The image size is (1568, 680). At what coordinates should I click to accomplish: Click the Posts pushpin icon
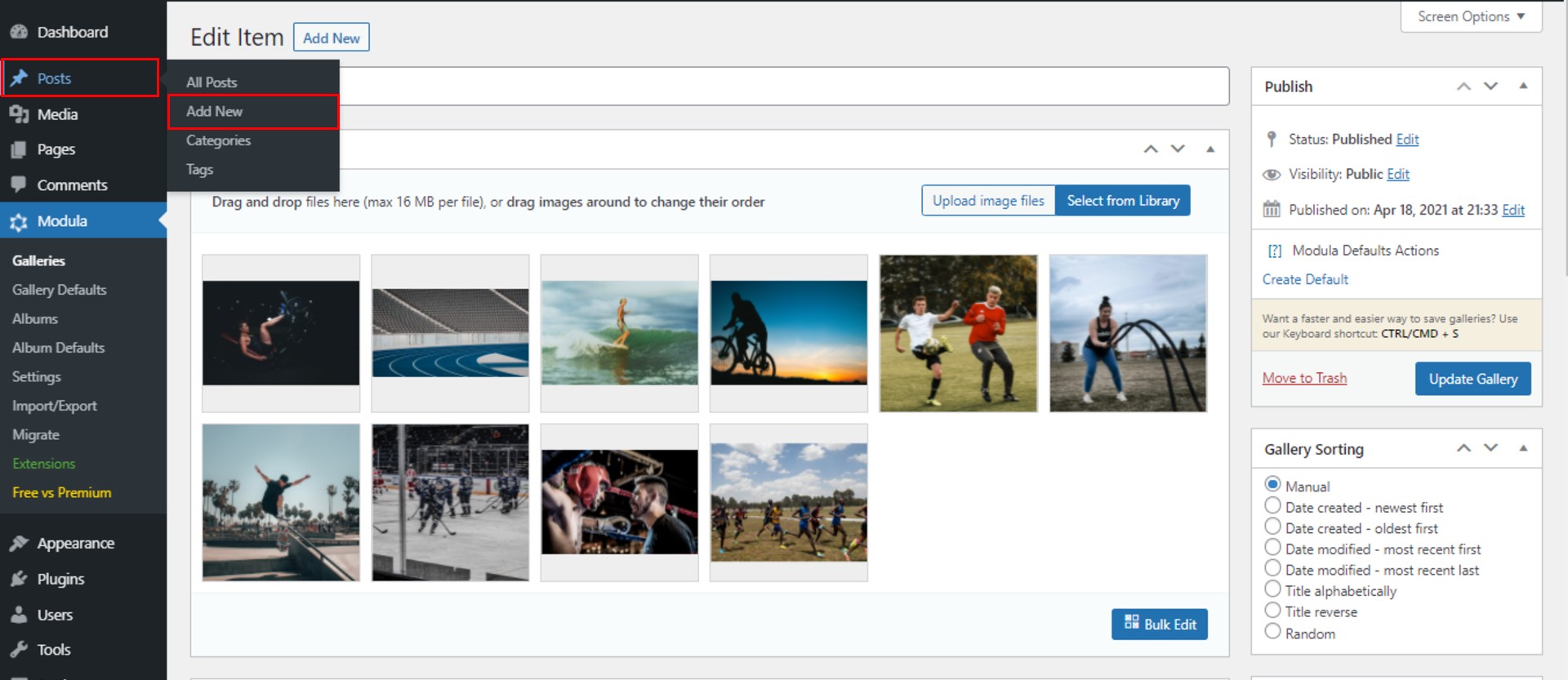[x=19, y=78]
